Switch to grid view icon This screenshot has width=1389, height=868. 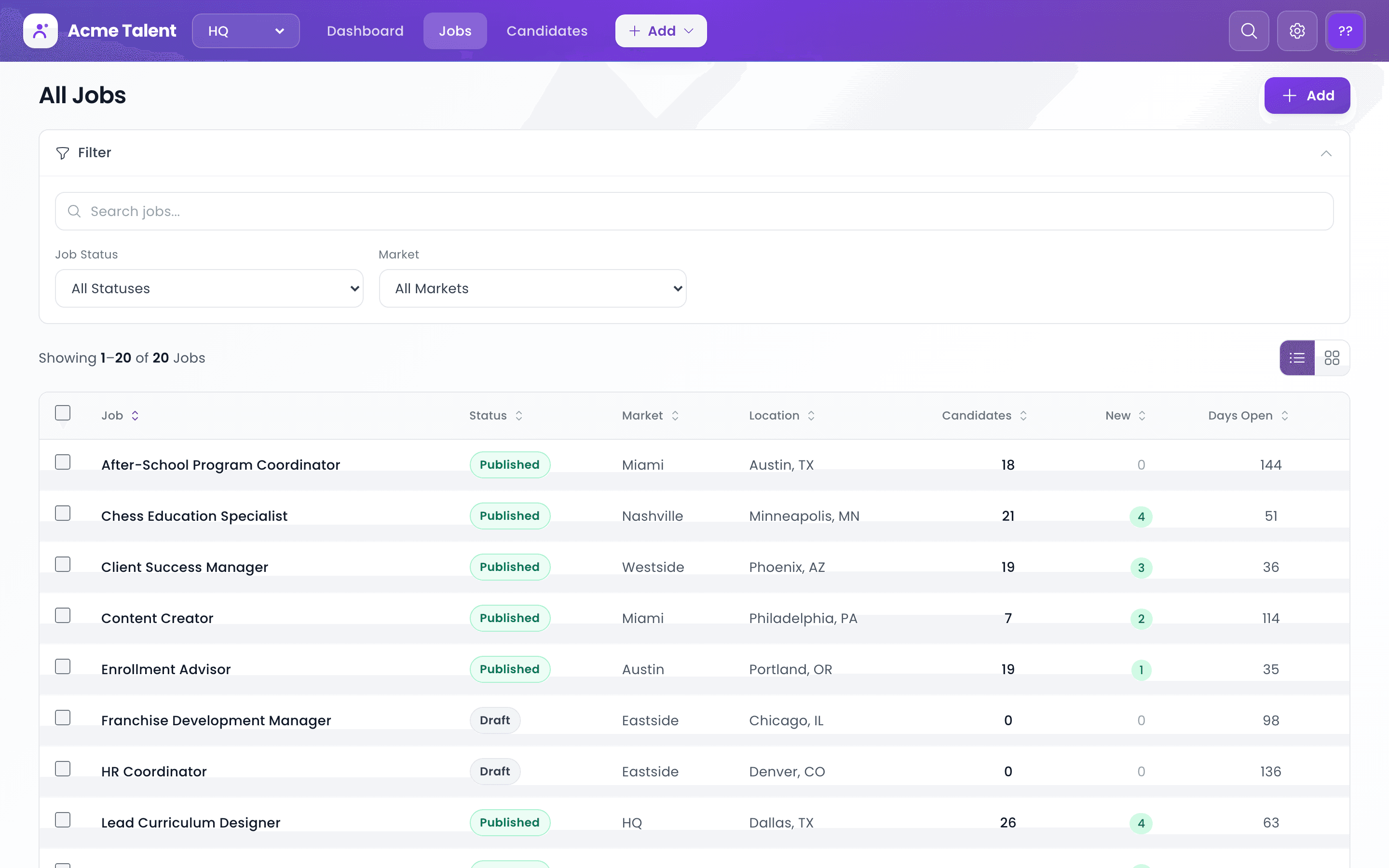[1332, 358]
